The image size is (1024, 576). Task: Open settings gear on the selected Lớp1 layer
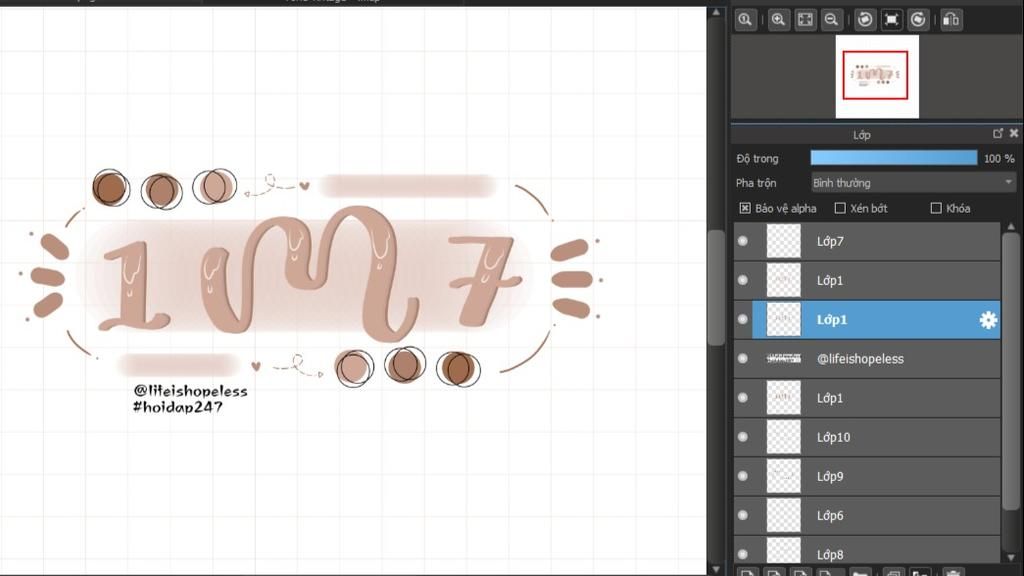[988, 319]
